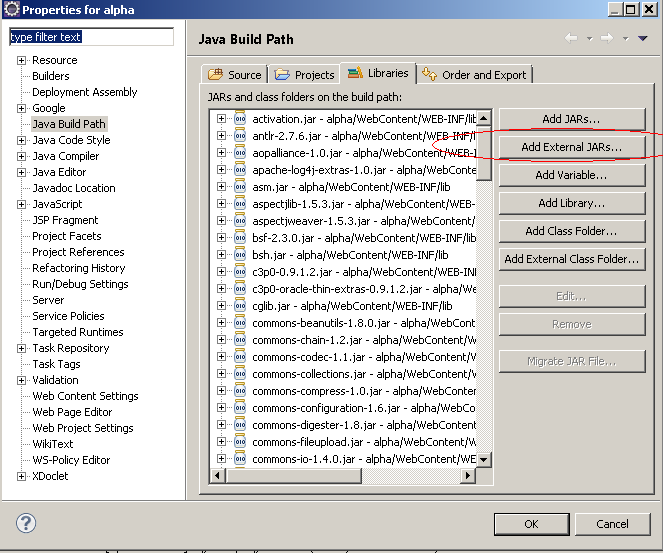Click the Add Library... button
The width and height of the screenshot is (663, 553).
[x=572, y=203]
